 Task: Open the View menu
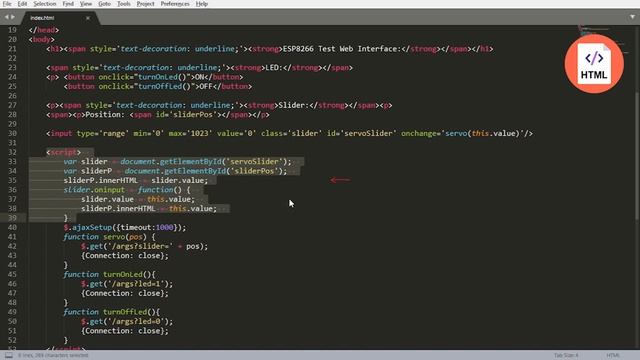pyautogui.click(x=86, y=4)
